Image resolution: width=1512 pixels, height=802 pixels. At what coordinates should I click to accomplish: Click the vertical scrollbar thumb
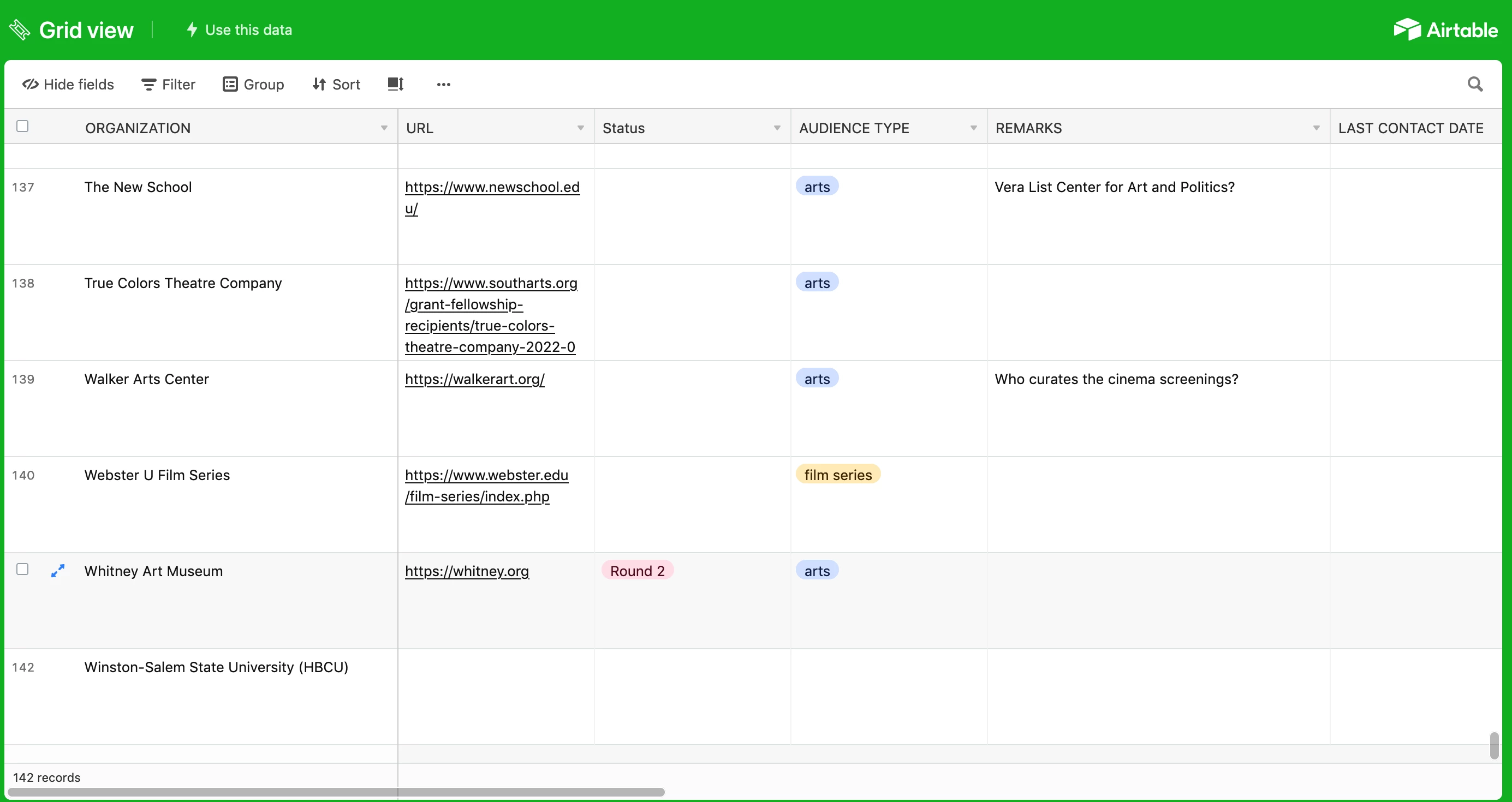1494,746
